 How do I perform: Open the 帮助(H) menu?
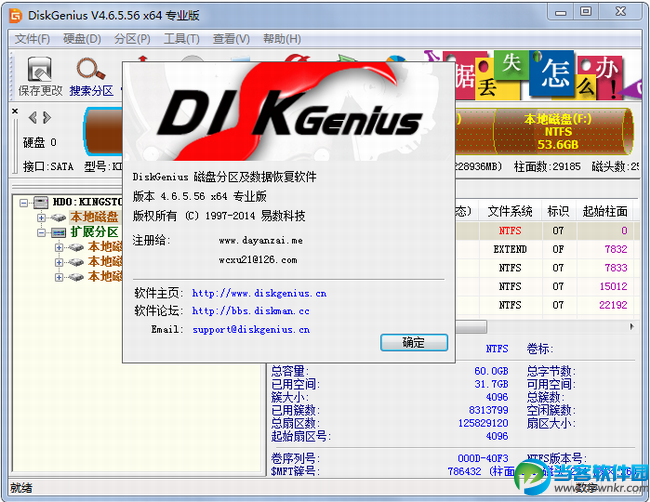(282, 39)
